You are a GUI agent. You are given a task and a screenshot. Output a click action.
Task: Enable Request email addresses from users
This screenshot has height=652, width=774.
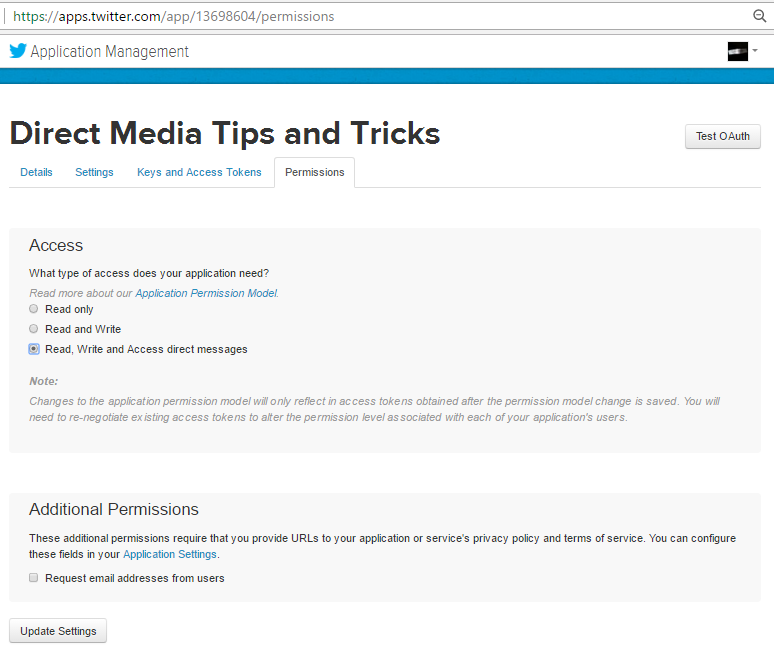pyautogui.click(x=34, y=577)
